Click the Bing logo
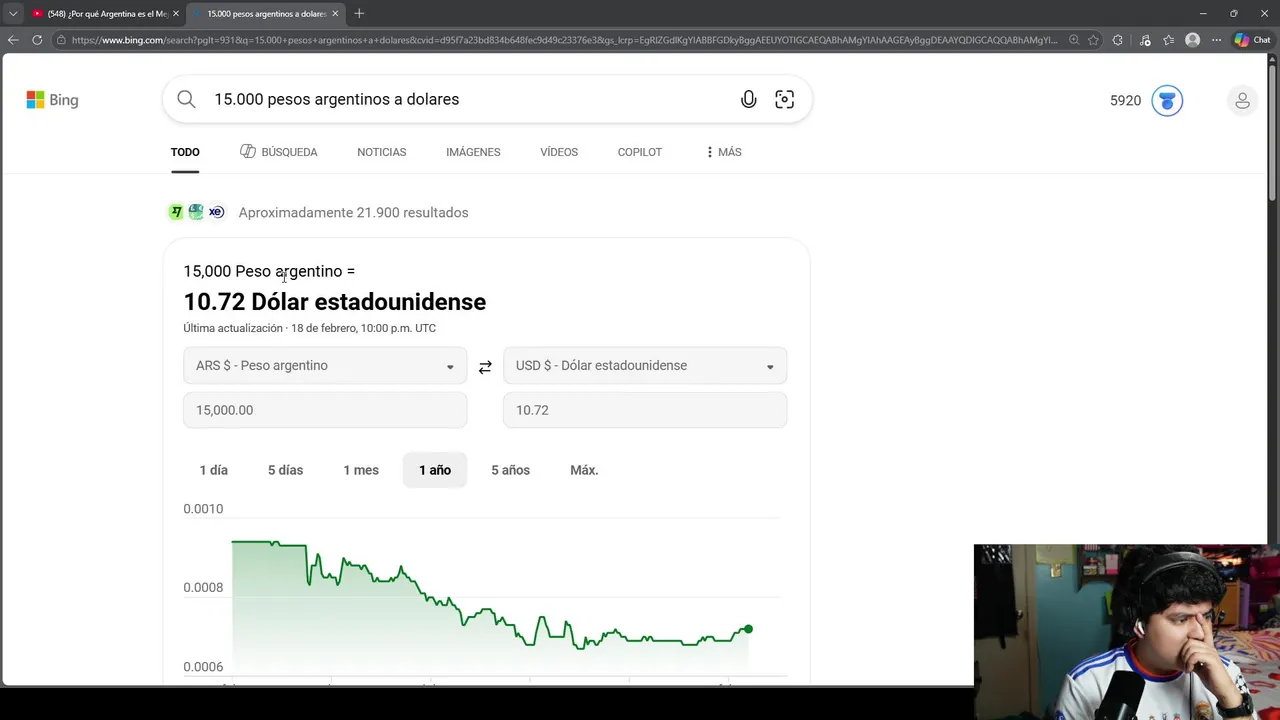1280x720 pixels. pos(52,100)
